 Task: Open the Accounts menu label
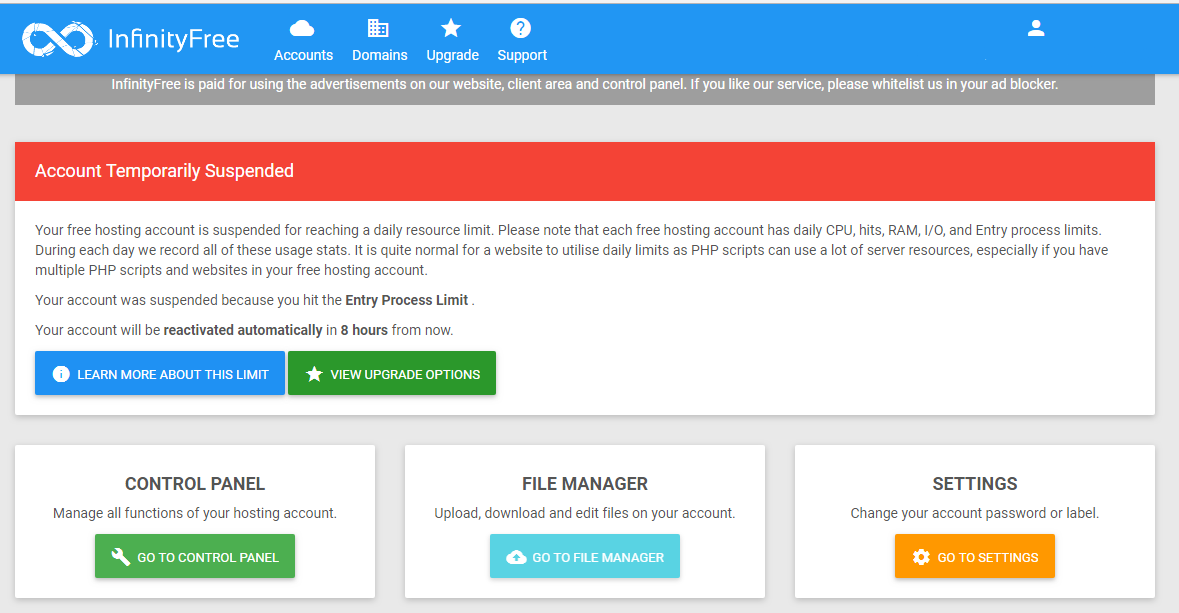pyautogui.click(x=303, y=55)
